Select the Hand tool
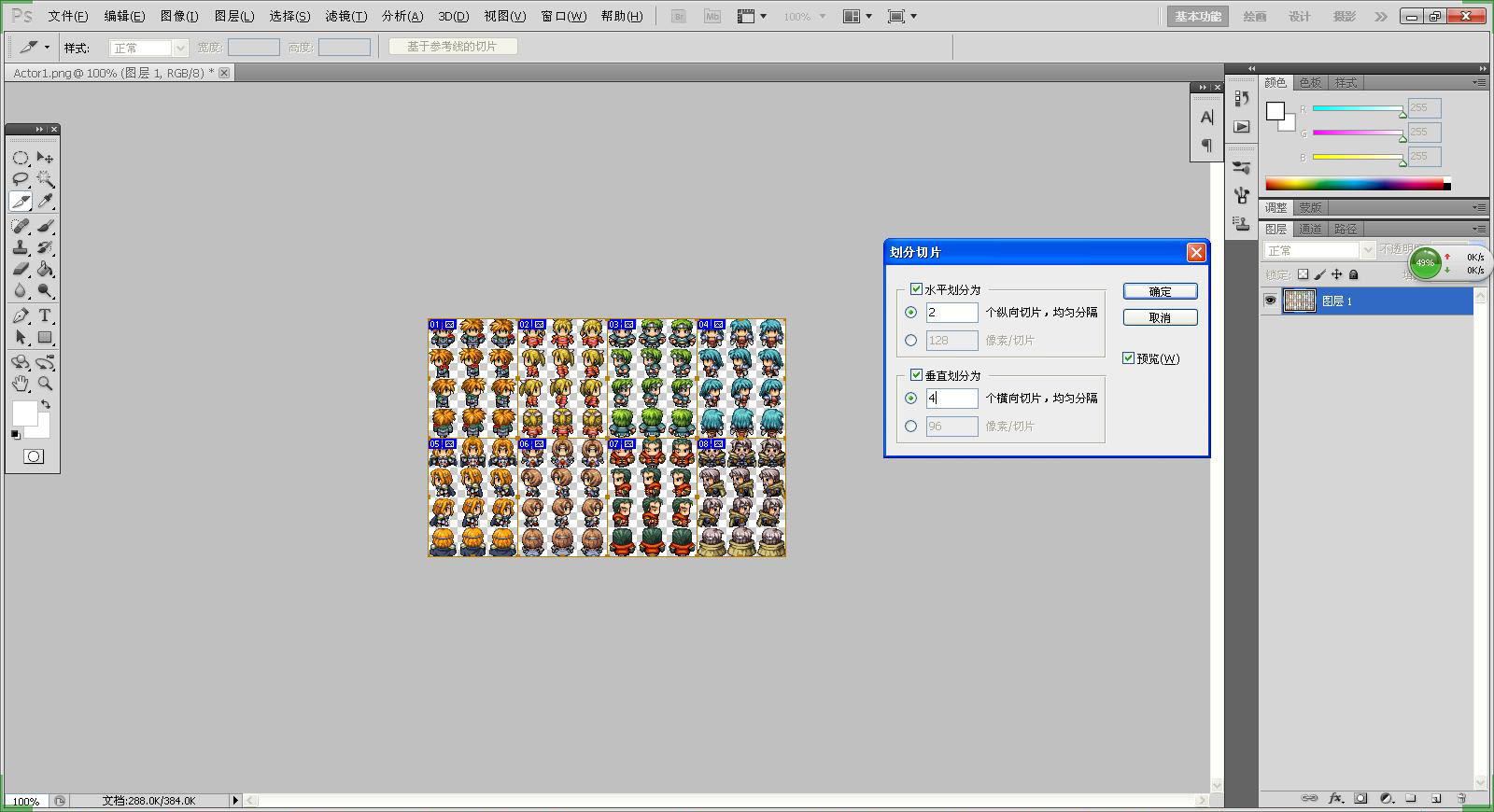Viewport: 1494px width, 812px height. click(21, 384)
